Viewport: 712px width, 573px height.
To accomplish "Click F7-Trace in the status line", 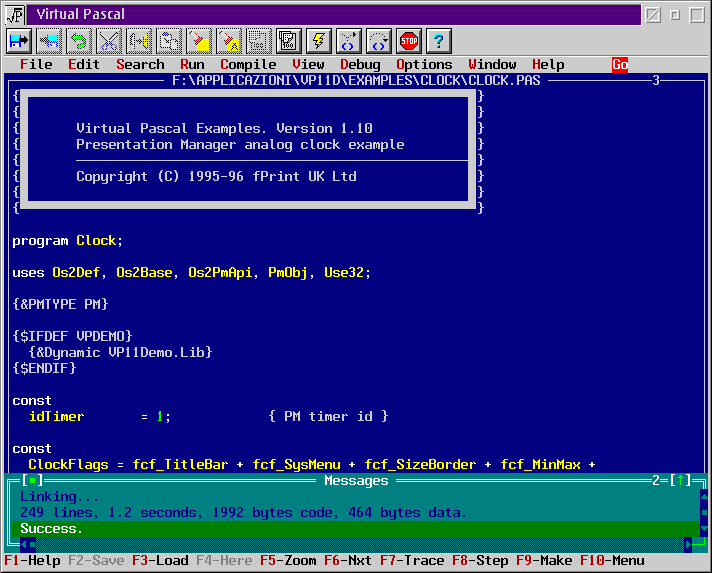I will [x=412, y=561].
